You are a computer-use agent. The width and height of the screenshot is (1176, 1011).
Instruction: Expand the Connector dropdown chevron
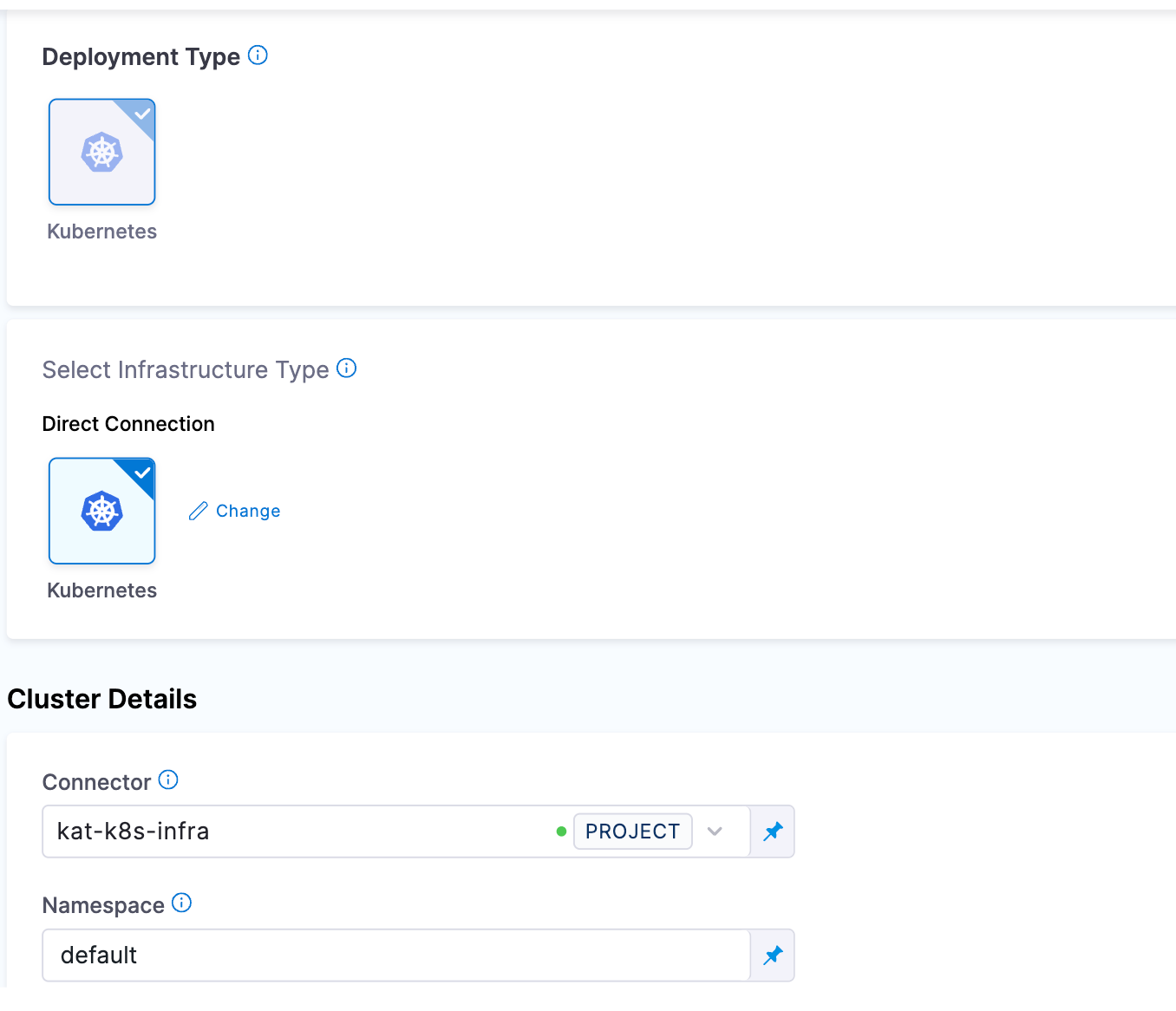(x=715, y=832)
